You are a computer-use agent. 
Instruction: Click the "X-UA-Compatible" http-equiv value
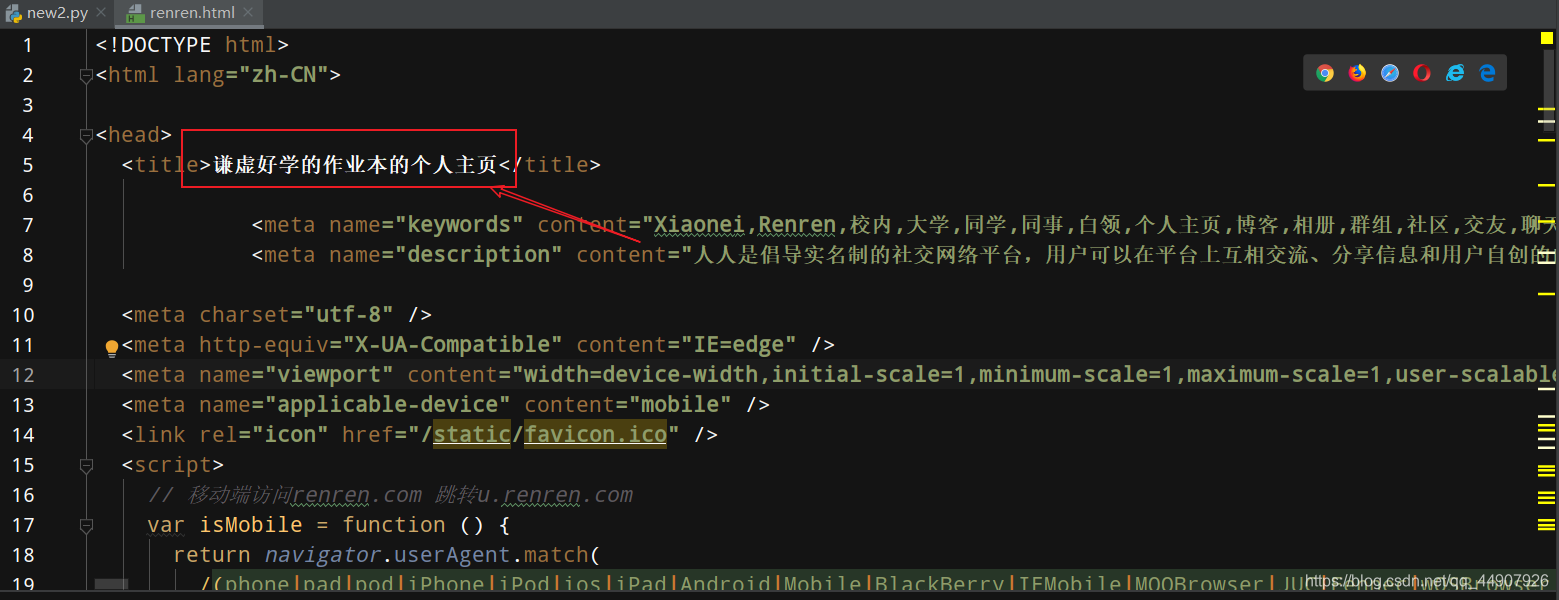[x=453, y=345]
